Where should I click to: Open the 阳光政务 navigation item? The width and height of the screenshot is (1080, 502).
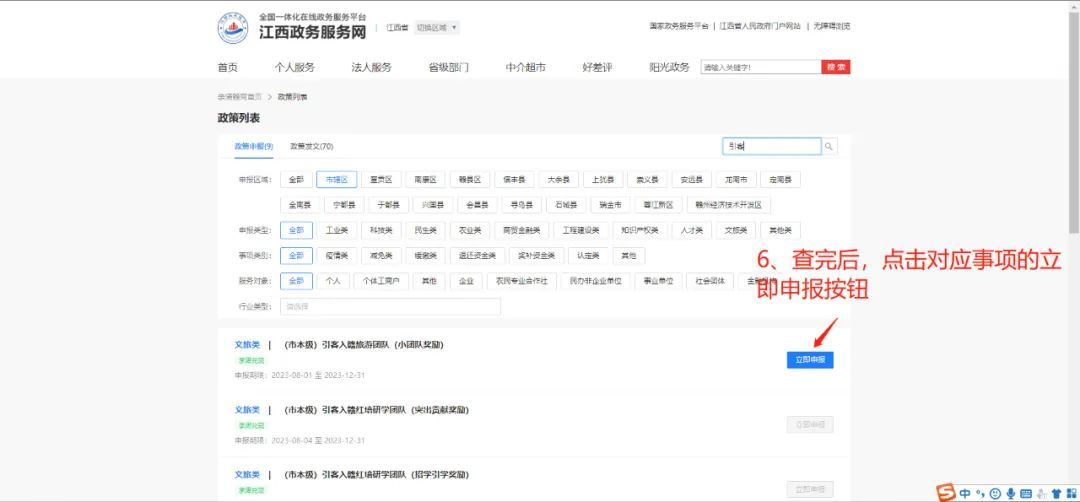click(669, 67)
